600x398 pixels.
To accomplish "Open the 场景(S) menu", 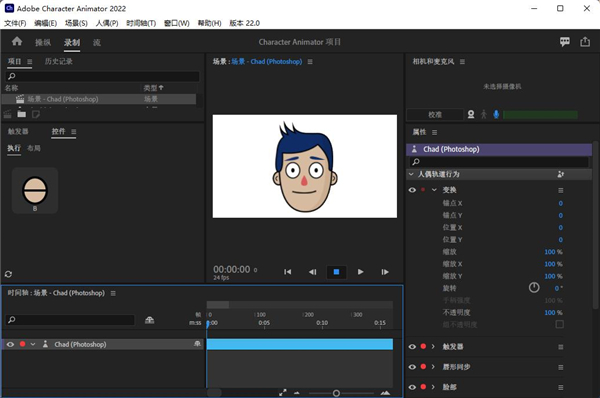I will [x=76, y=23].
